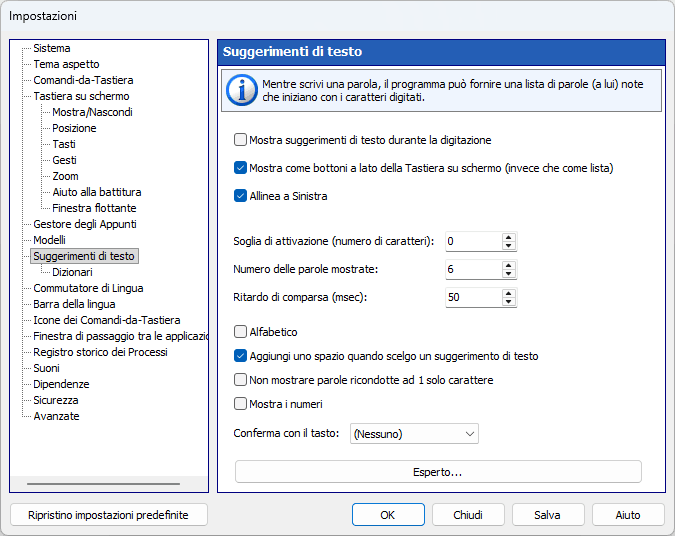Click the Salva button

(548, 515)
